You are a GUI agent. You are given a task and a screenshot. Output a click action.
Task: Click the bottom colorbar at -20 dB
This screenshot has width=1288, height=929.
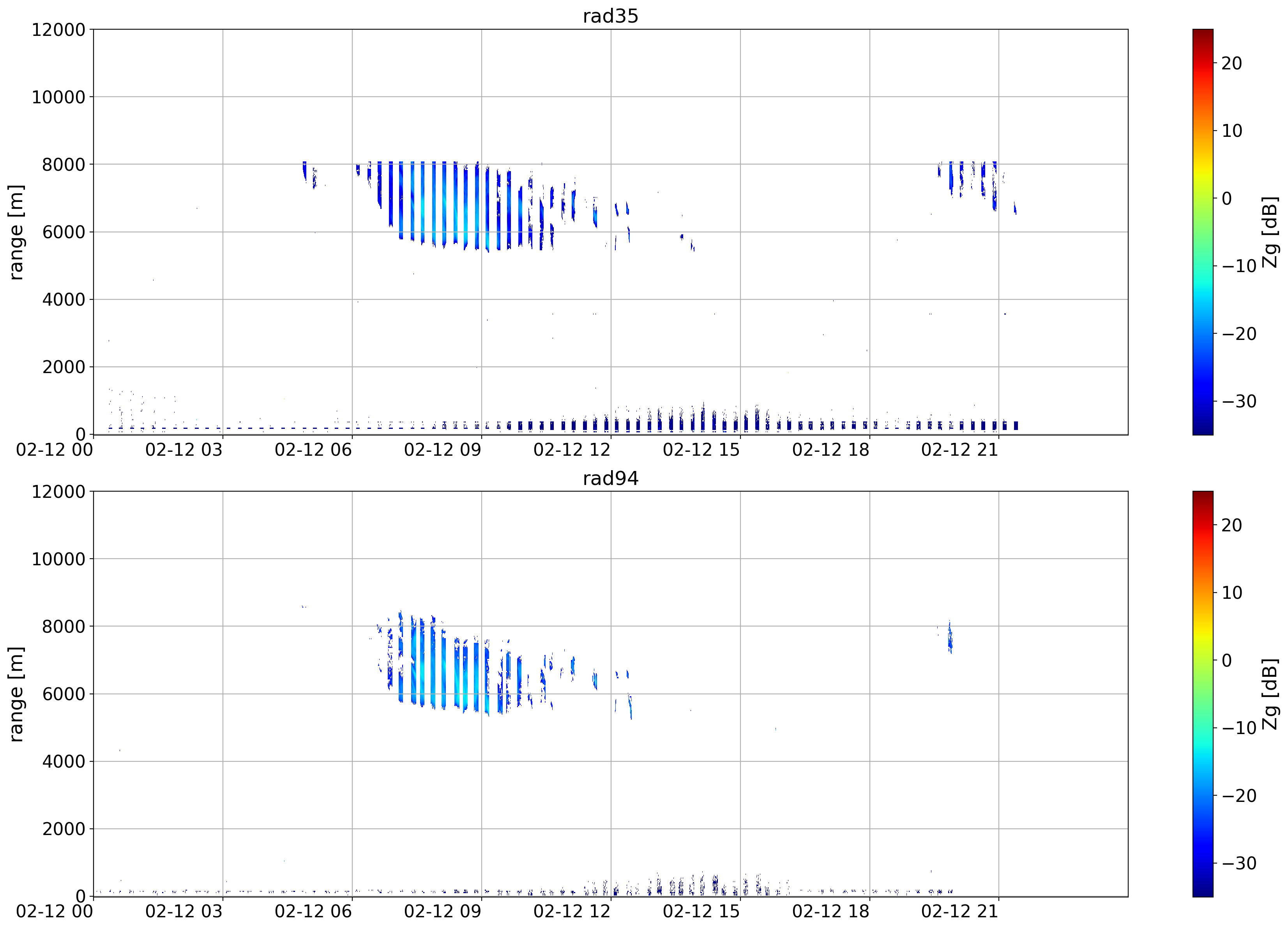pyautogui.click(x=1203, y=795)
